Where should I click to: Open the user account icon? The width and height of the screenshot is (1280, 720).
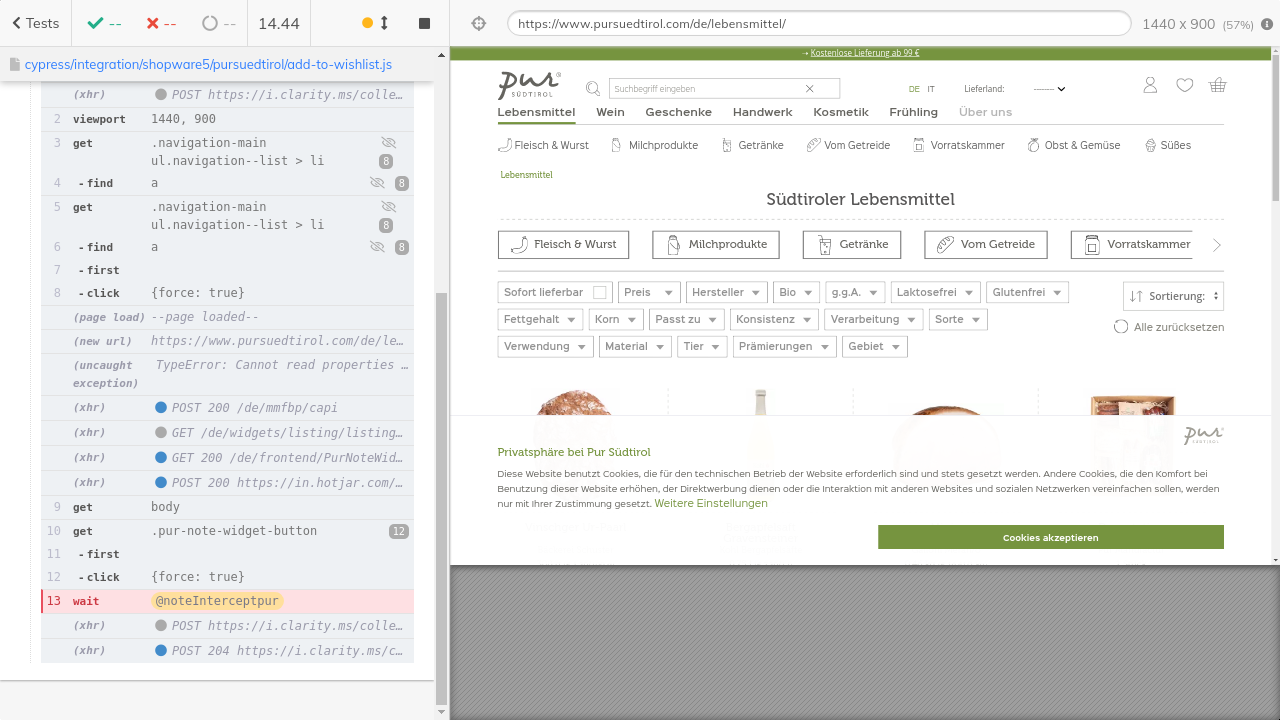(x=1150, y=86)
